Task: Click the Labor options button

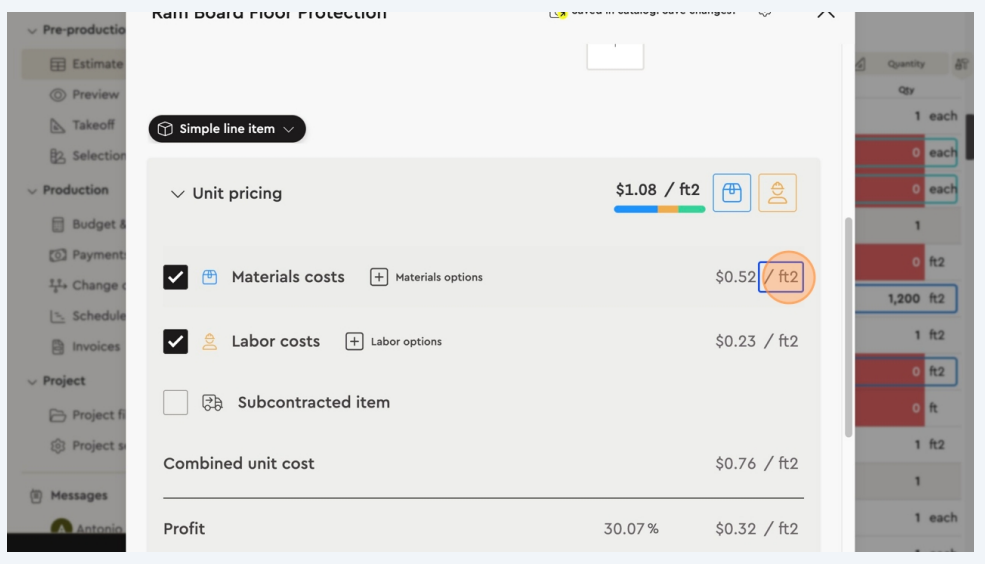Action: click(393, 341)
